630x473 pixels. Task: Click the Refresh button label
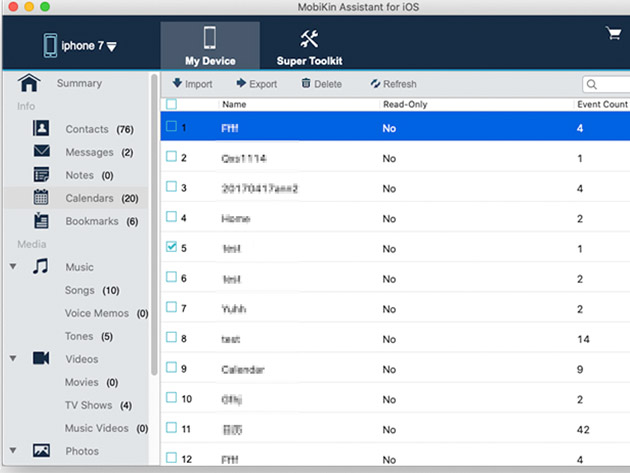pyautogui.click(x=400, y=84)
